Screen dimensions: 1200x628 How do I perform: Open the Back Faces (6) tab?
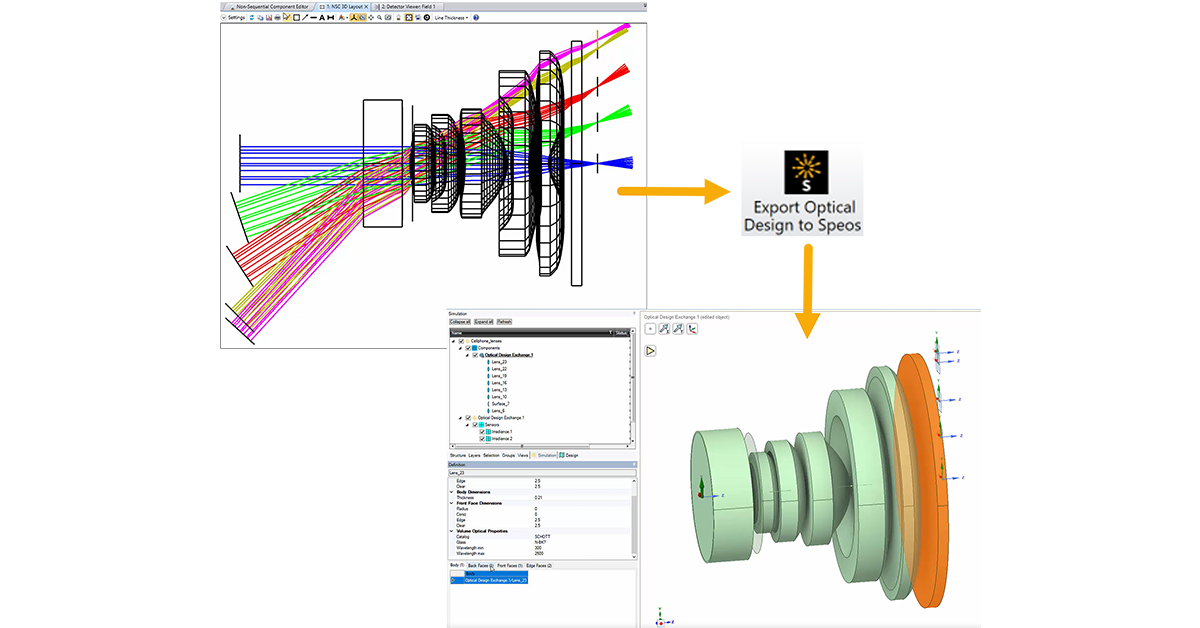tap(482, 565)
